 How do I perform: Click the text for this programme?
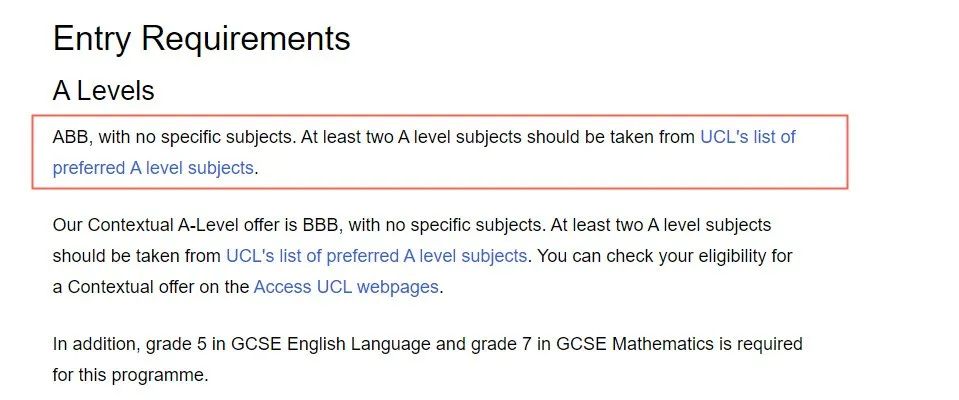(x=130, y=375)
